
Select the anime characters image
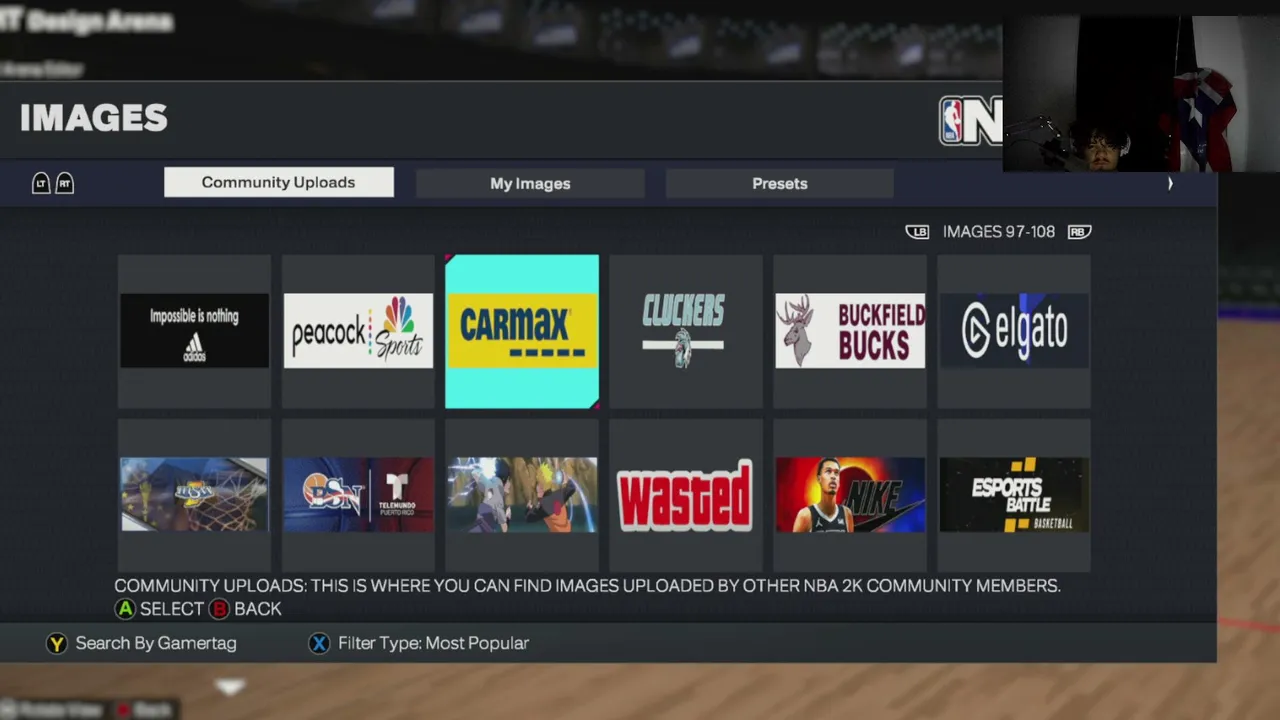pyautogui.click(x=522, y=495)
